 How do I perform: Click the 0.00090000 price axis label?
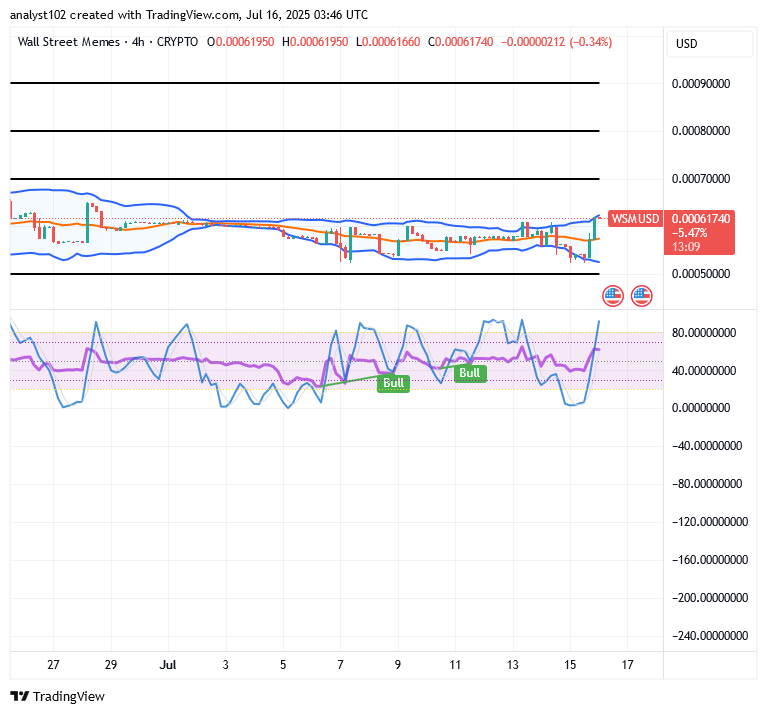(x=700, y=84)
